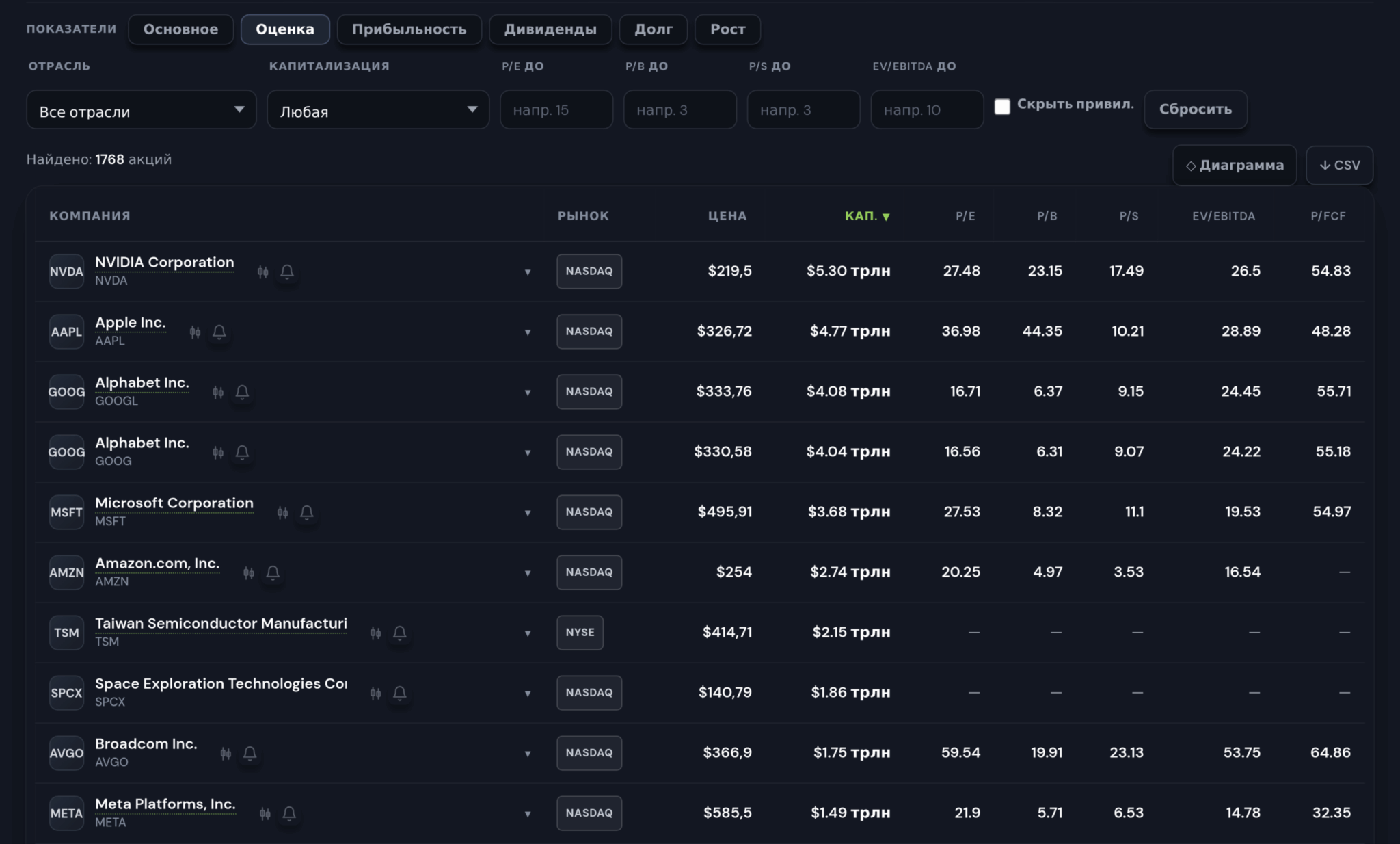Open the NVIDIA Corporation company link
The height and width of the screenshot is (844, 1400).
click(x=165, y=262)
